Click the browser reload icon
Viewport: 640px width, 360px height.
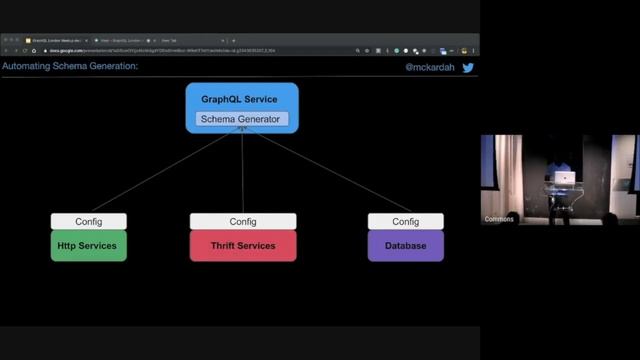[x=25, y=51]
